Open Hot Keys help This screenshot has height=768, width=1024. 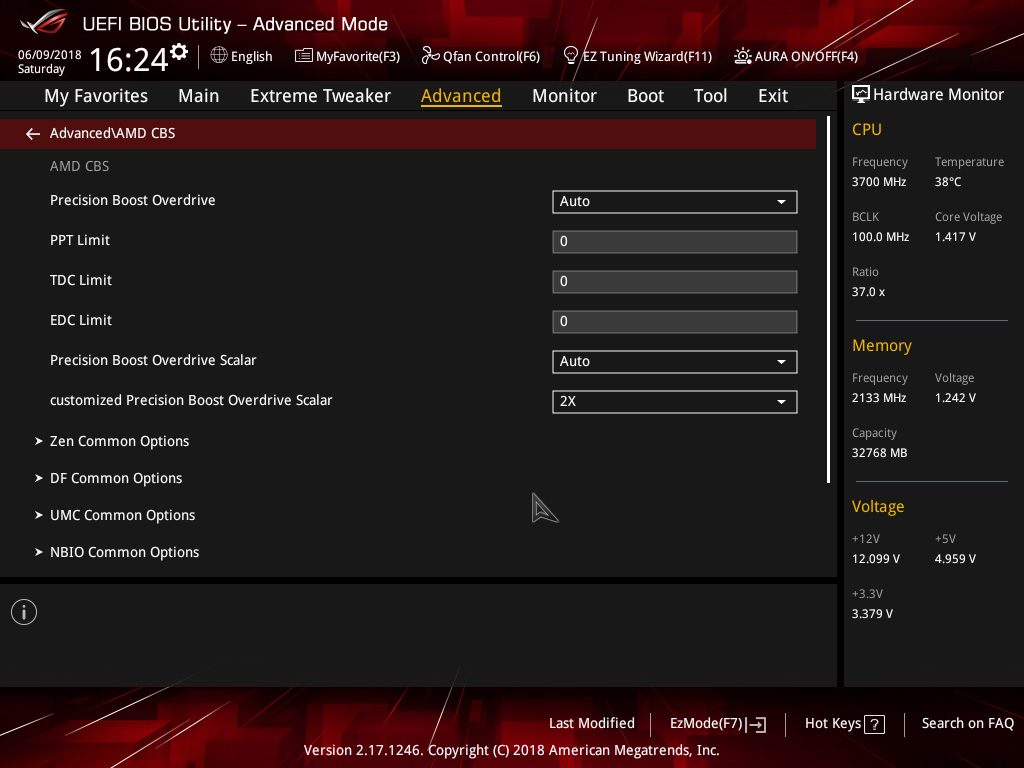pos(844,724)
